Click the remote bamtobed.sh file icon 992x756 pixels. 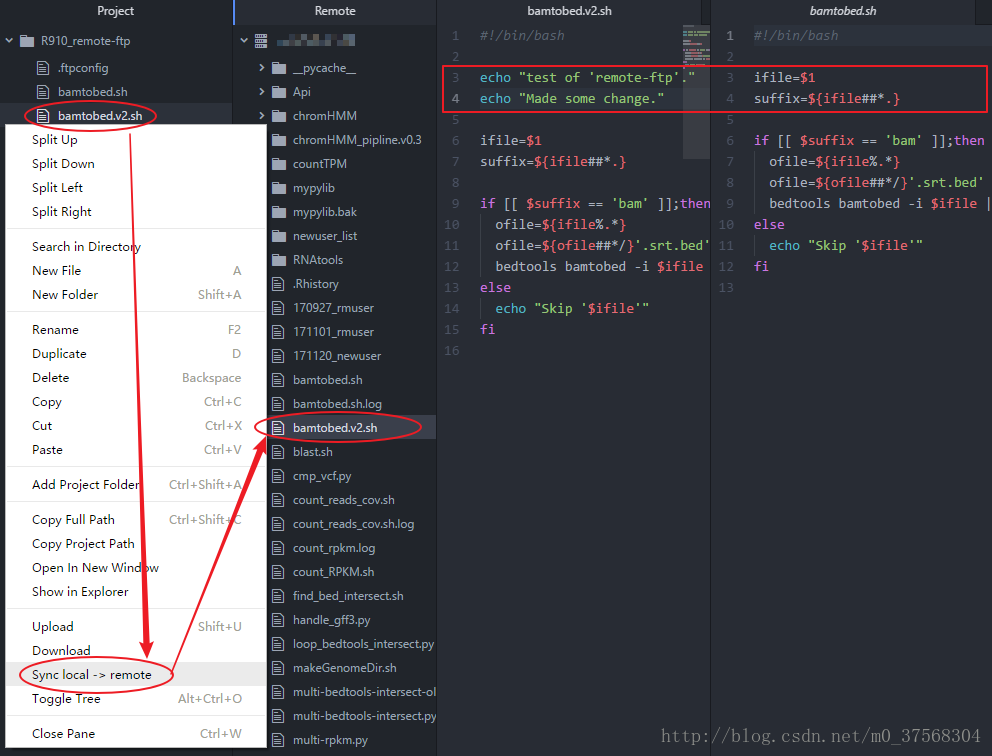(x=278, y=380)
